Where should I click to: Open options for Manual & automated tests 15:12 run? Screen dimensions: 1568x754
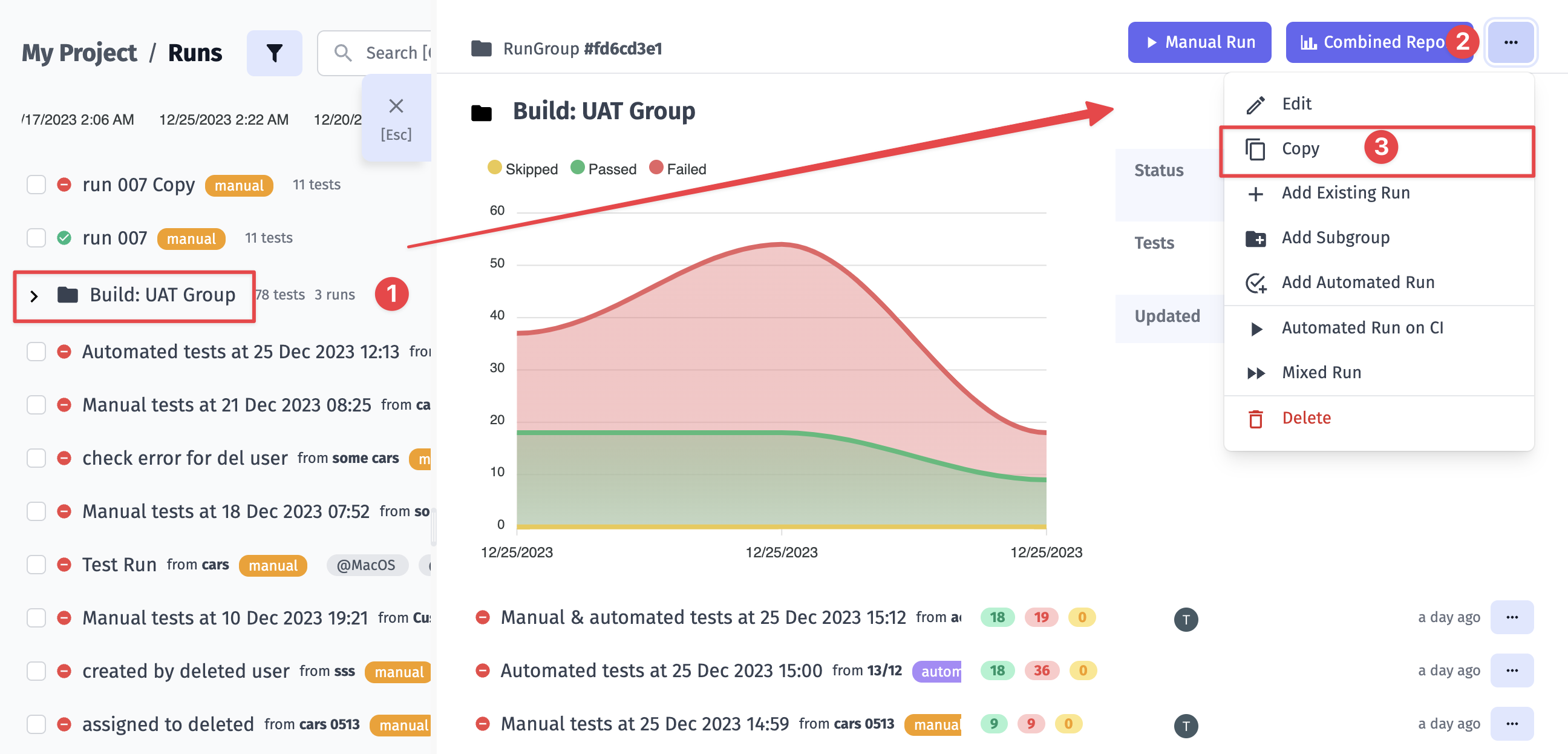[x=1511, y=618]
